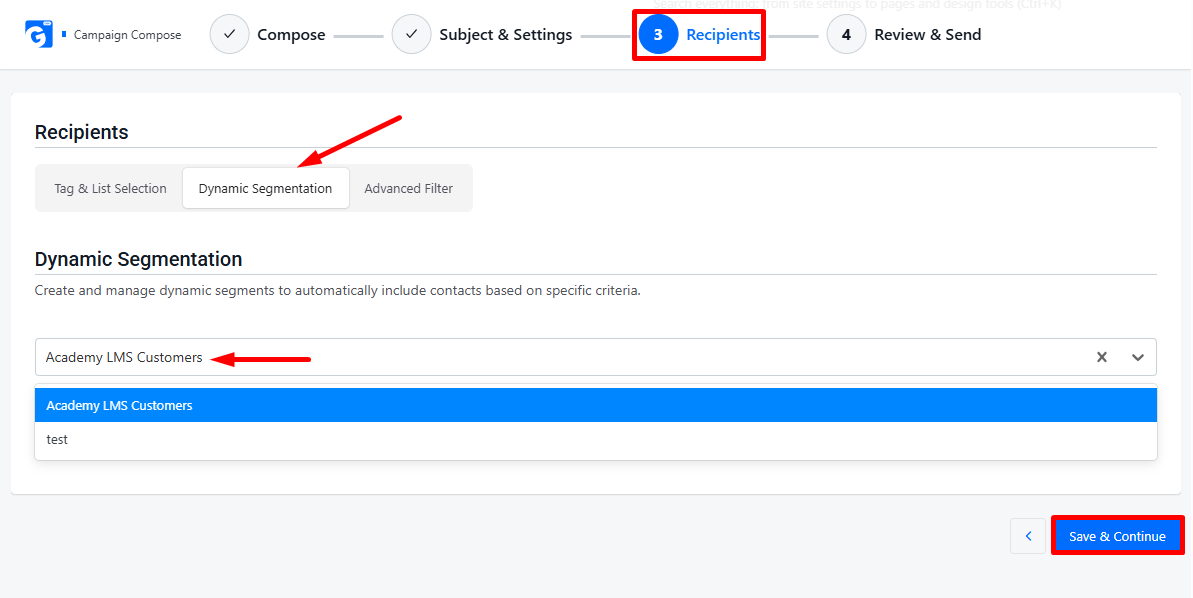
Task: Click the Review & Send step label
Action: (927, 35)
